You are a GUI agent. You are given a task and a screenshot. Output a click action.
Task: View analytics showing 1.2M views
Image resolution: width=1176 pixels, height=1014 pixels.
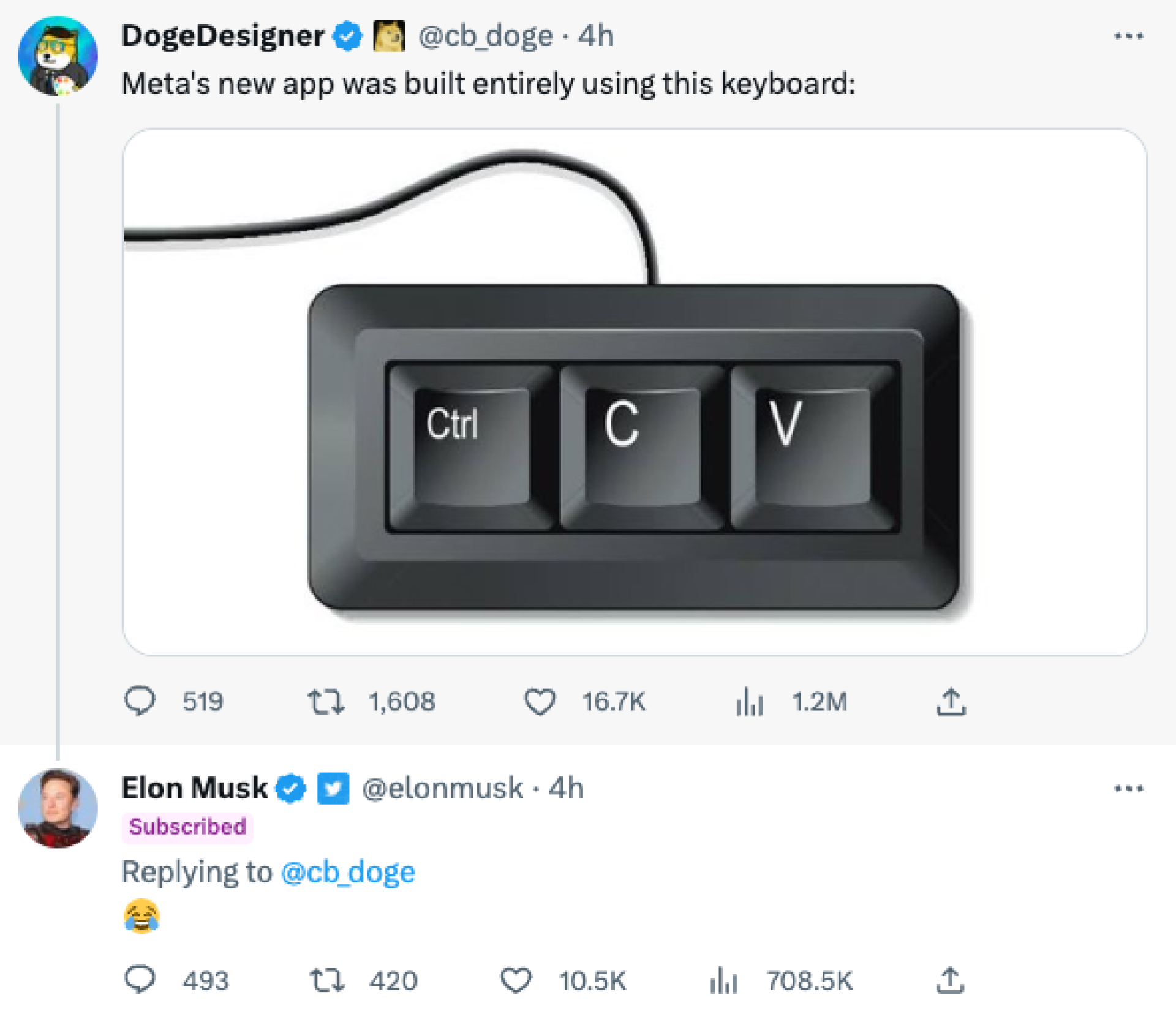pos(749,702)
